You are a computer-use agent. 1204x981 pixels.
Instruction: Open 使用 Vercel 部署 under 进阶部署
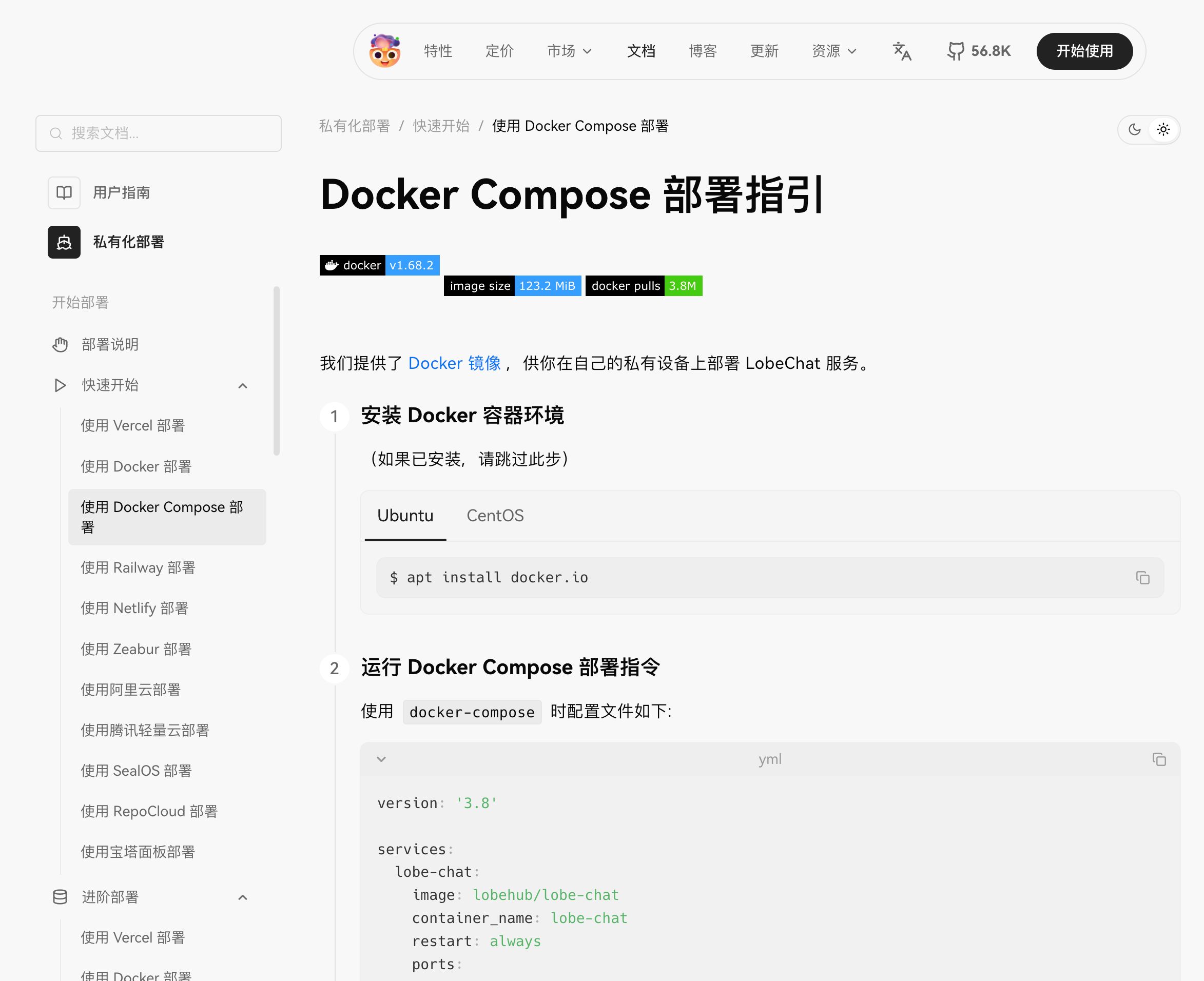click(x=133, y=938)
